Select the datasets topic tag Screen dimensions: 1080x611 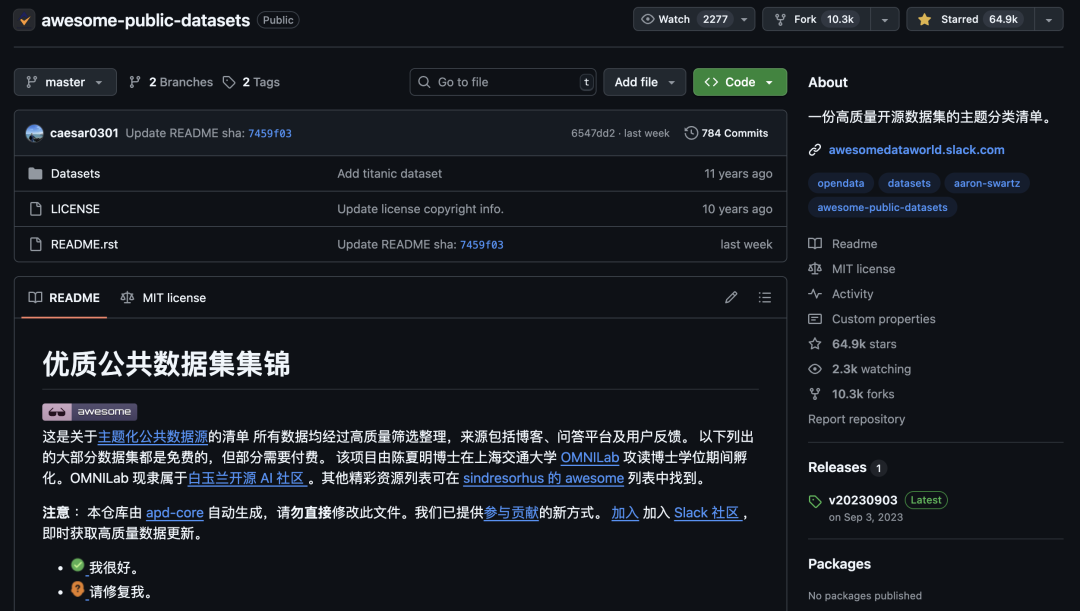(908, 183)
